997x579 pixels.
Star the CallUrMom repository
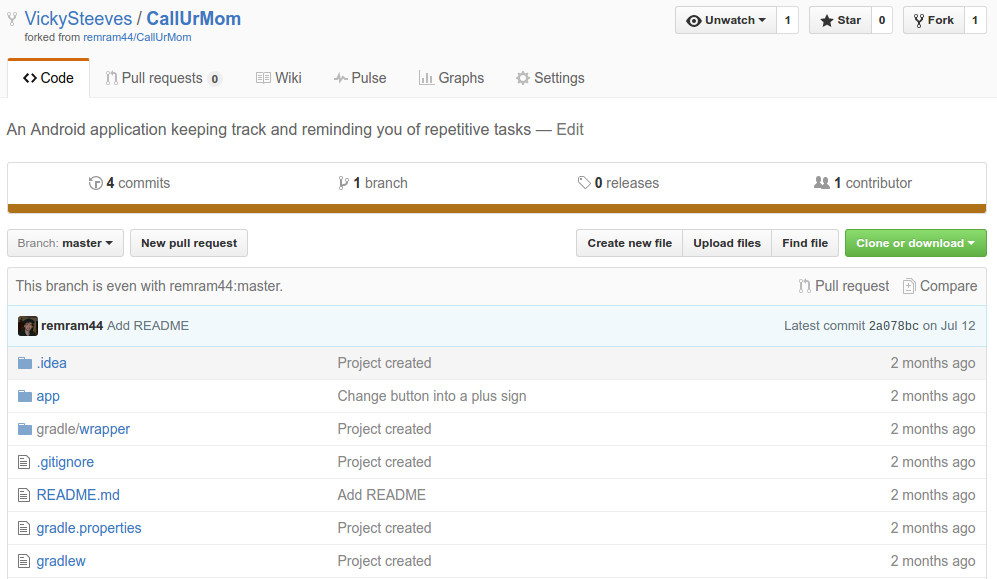(840, 20)
